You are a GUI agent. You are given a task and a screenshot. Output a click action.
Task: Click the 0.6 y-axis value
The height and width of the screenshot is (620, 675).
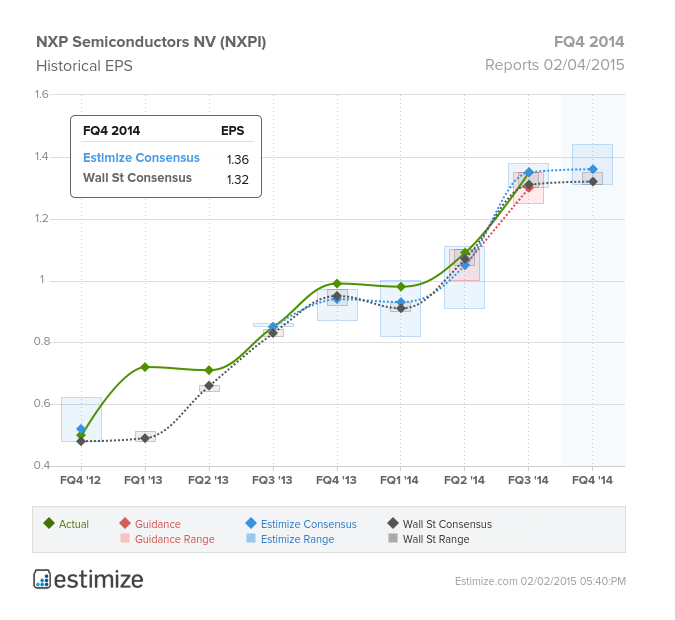(x=42, y=403)
